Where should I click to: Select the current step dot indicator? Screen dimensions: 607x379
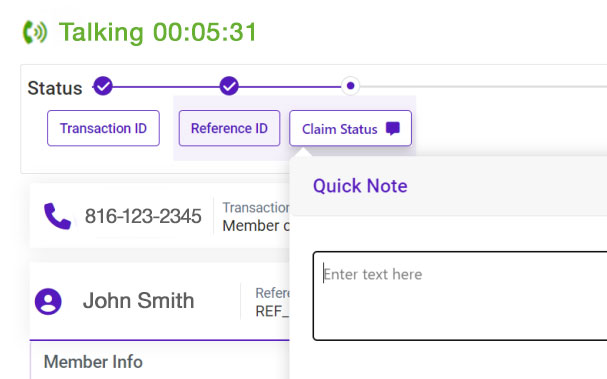[x=350, y=86]
